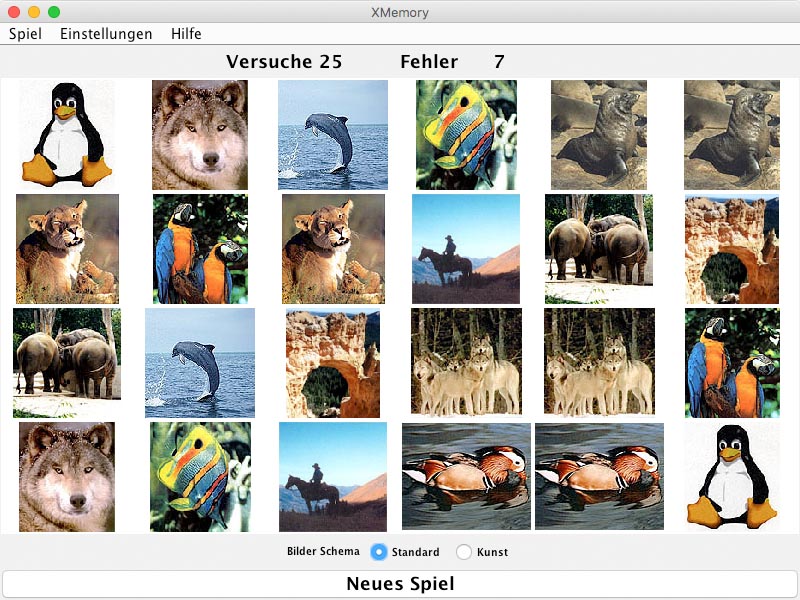
Task: Select the wolf pack card beside the rock arch
Action: tap(466, 362)
